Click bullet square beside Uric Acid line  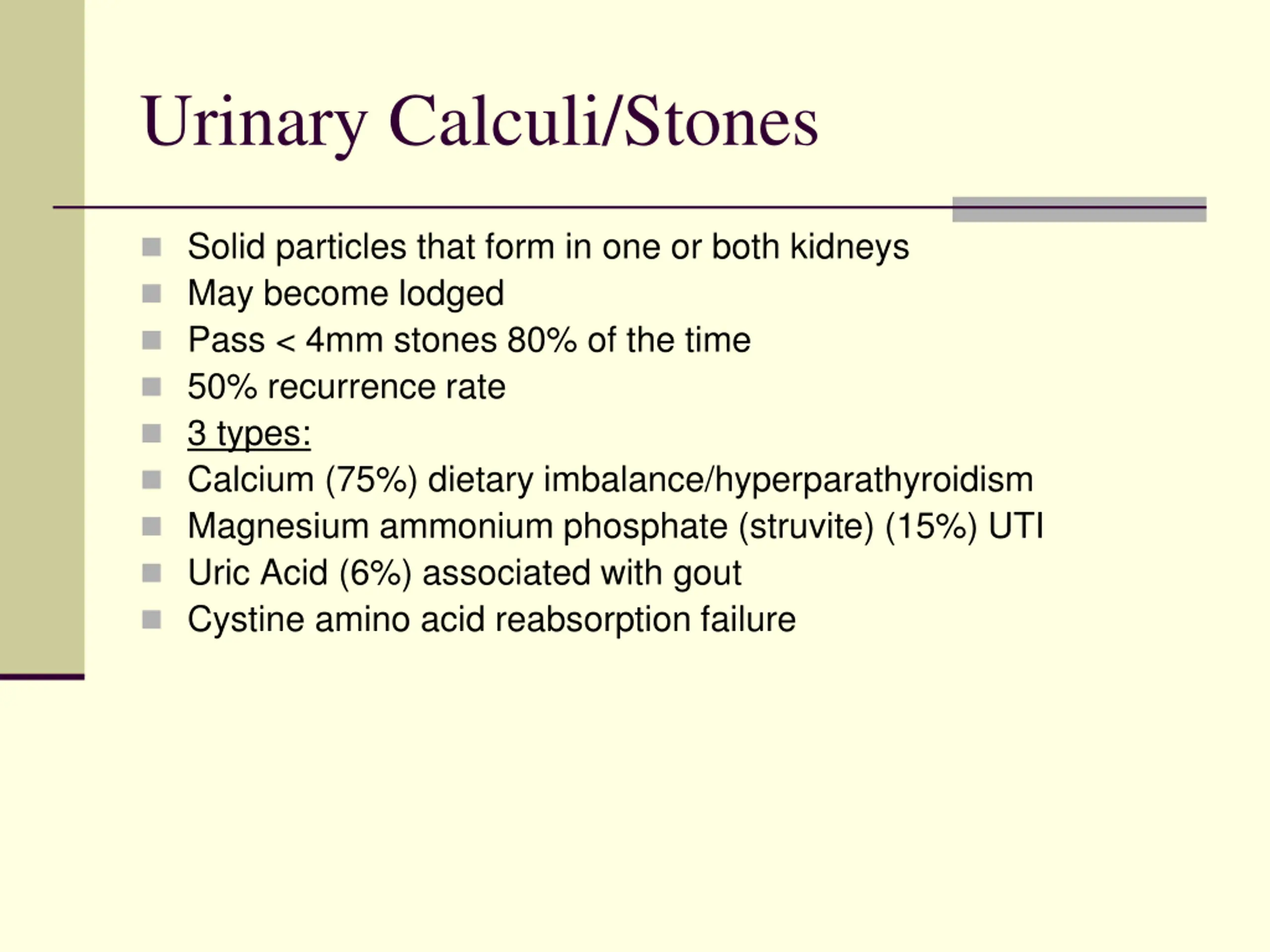pos(151,573)
